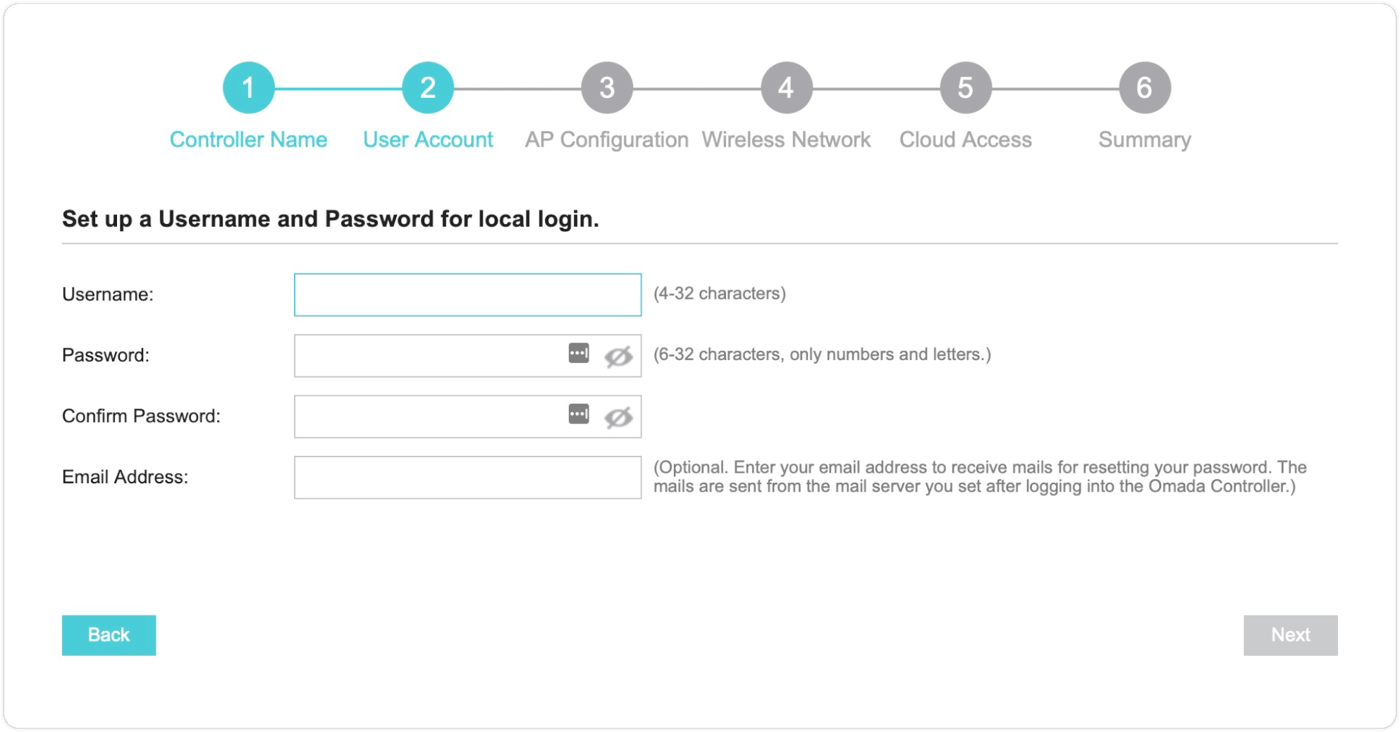Click the step 2 circle icon
This screenshot has height=732, width=1400.
[427, 88]
